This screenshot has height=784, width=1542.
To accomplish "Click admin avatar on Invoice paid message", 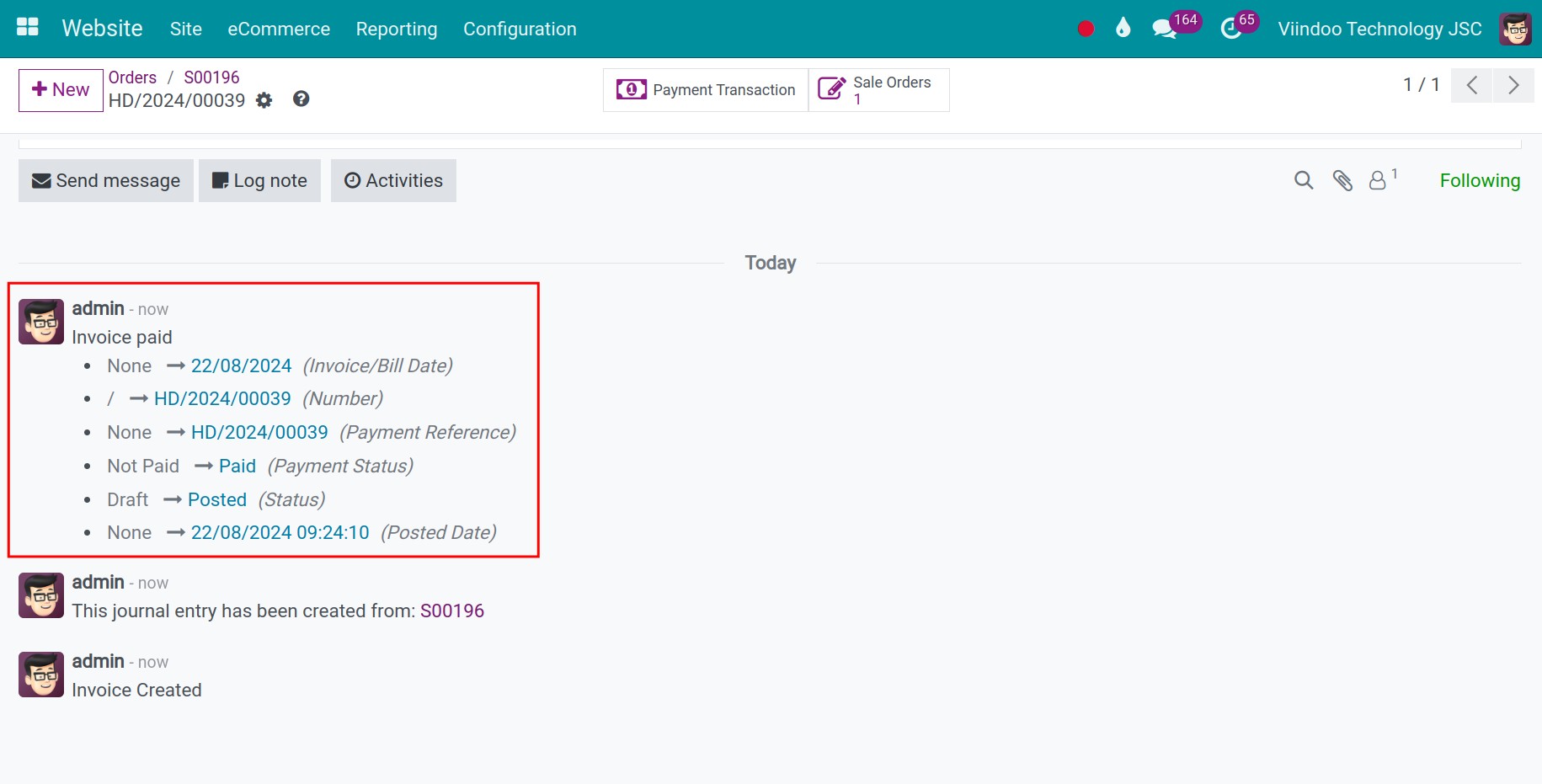I will click(41, 322).
